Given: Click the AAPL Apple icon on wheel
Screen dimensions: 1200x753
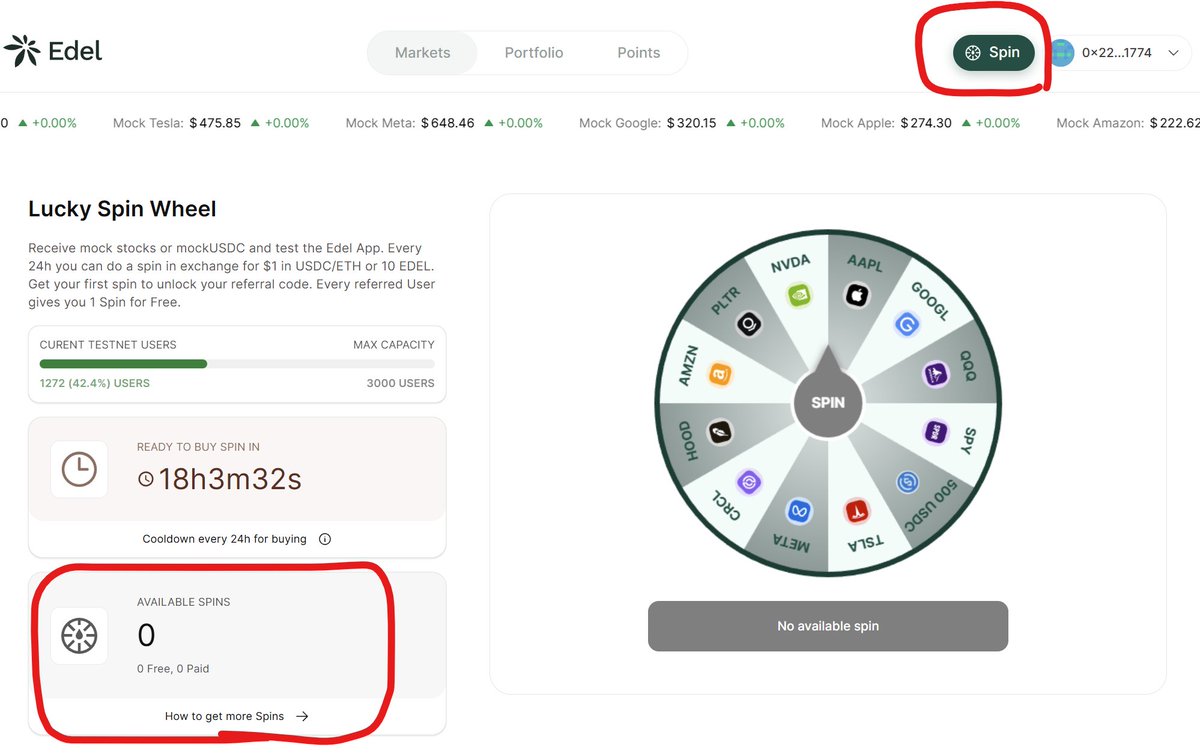Looking at the screenshot, I should 856,295.
